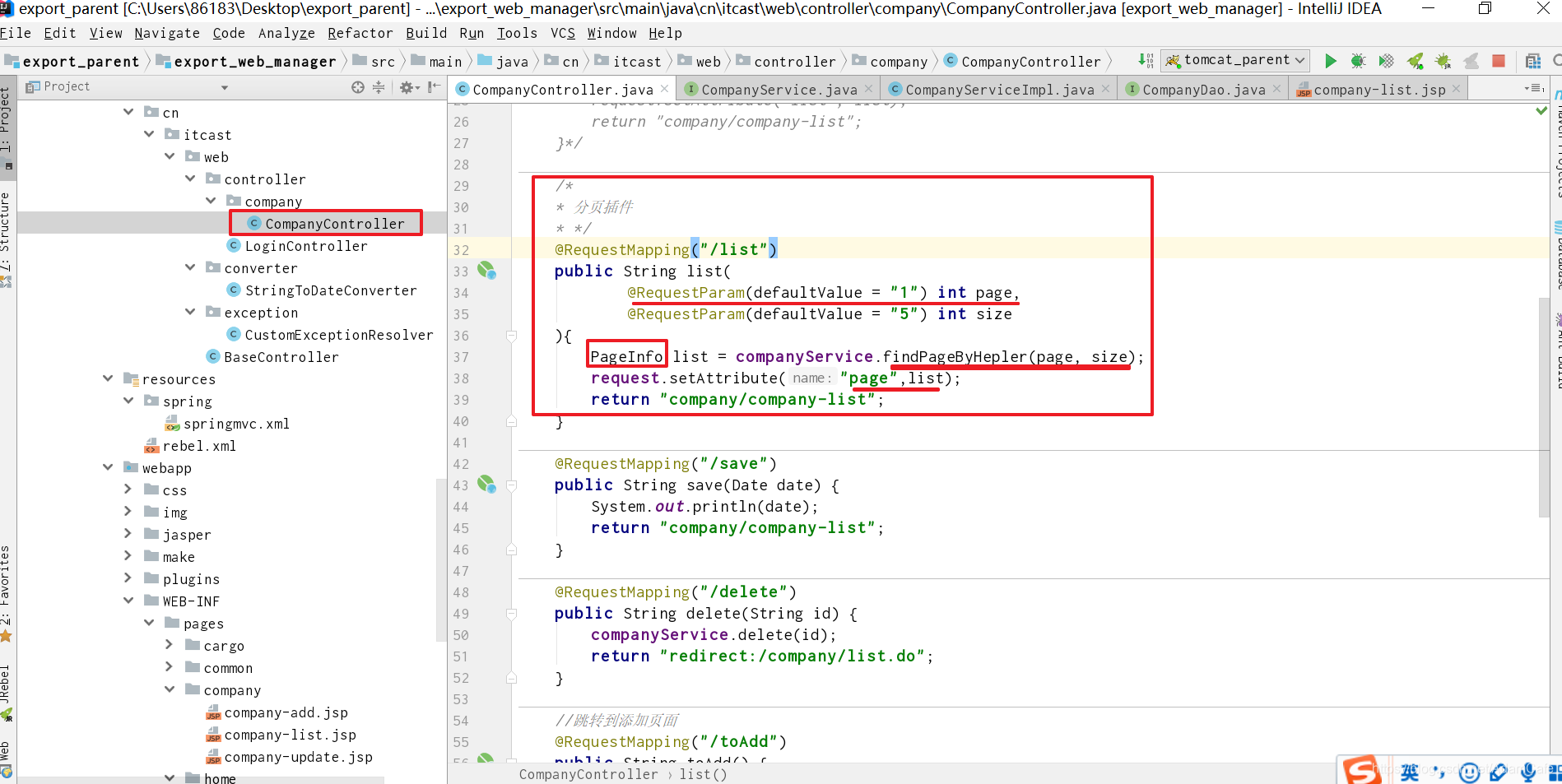Click the emoji face in IME bar

[x=1469, y=772]
